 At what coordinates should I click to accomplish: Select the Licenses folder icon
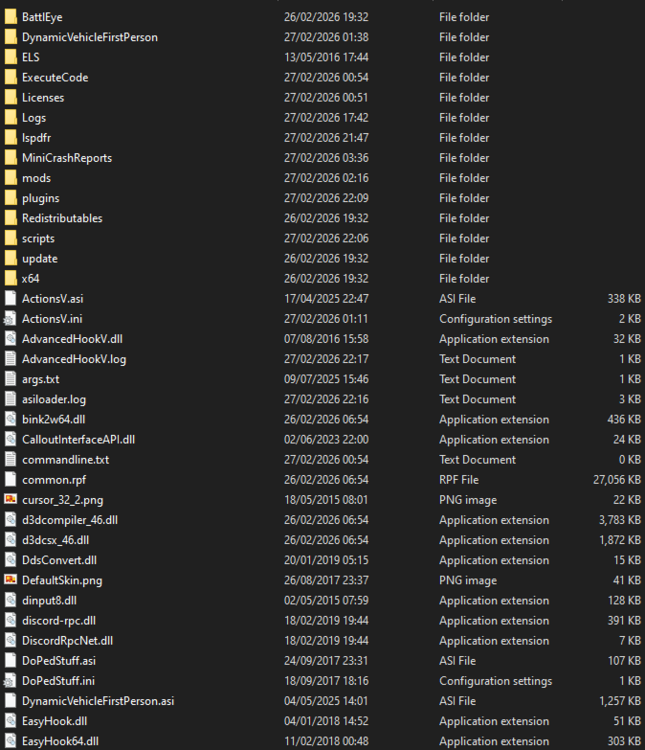(11, 97)
